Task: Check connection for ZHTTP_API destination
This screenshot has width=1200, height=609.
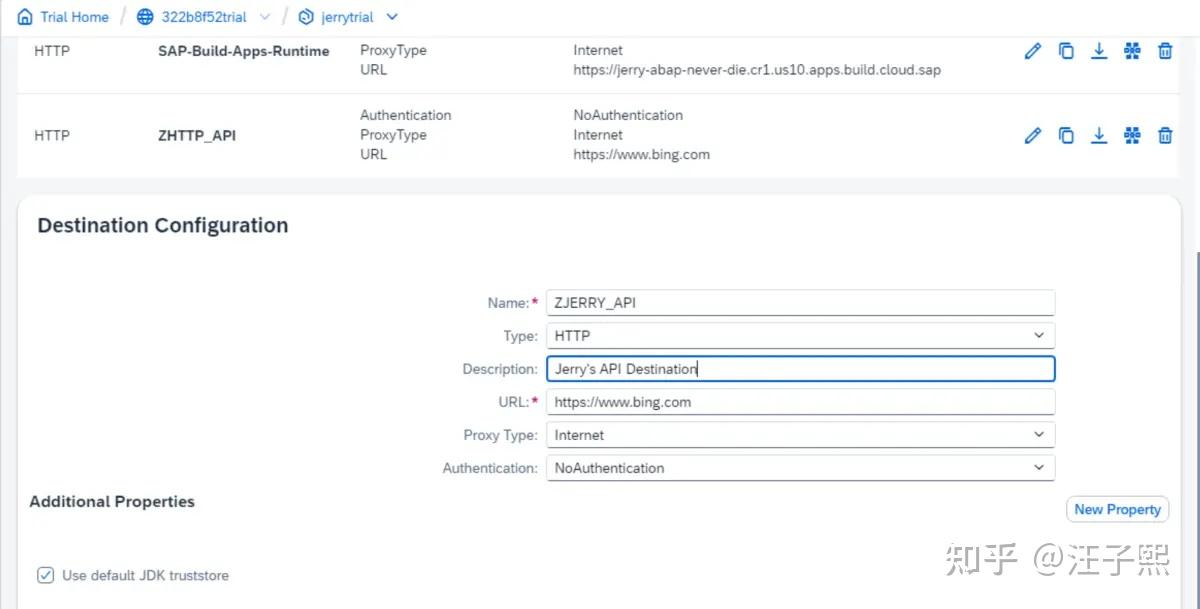Action: coord(1132,135)
